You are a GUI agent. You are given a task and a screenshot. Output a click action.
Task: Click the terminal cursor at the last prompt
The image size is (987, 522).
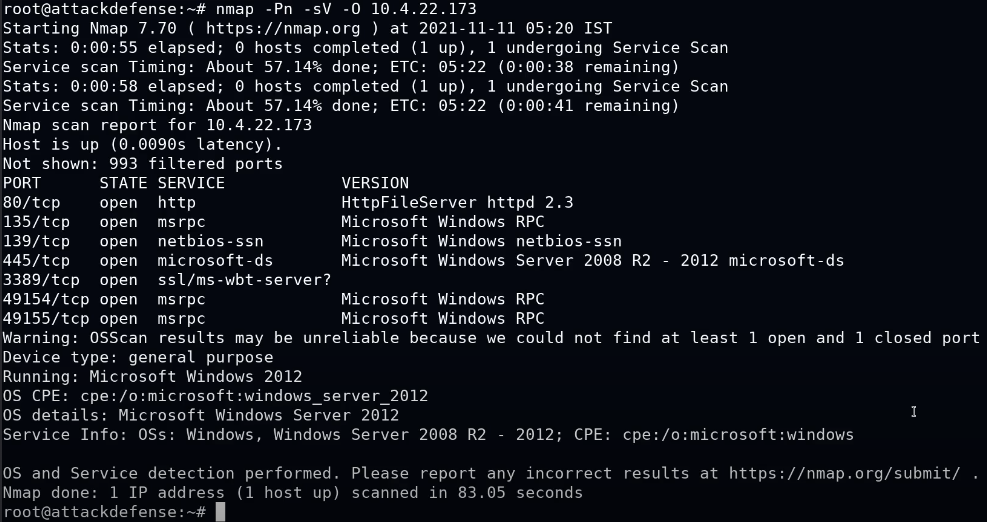(x=220, y=512)
